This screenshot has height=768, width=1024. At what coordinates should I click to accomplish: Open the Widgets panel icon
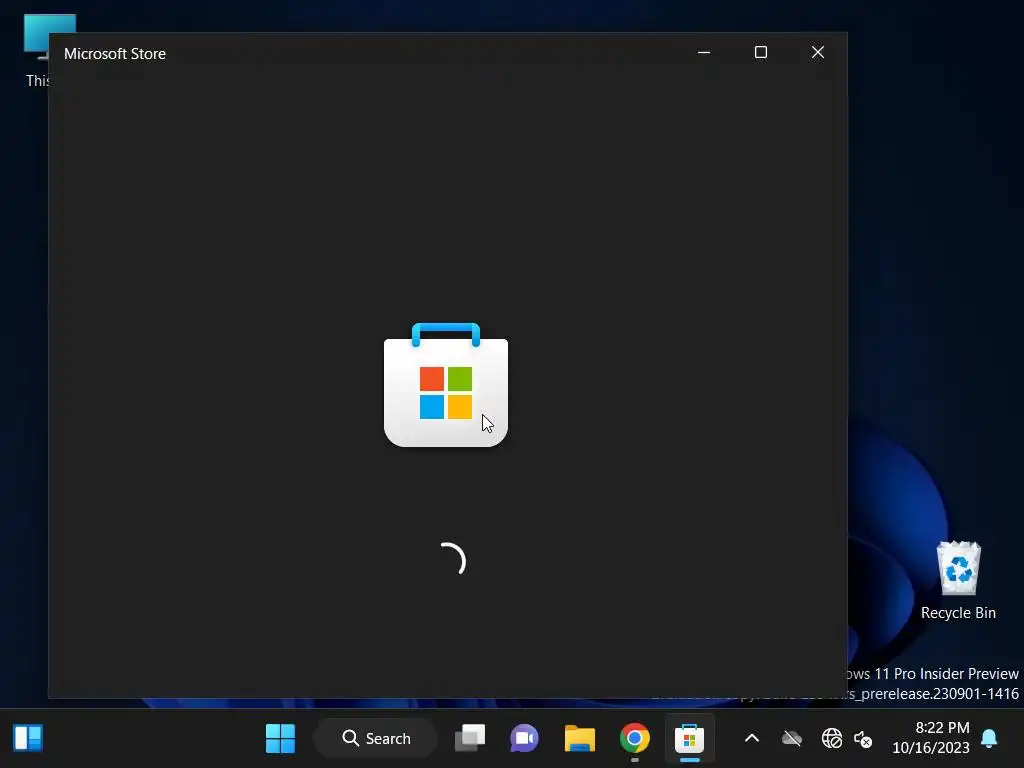[x=28, y=739]
